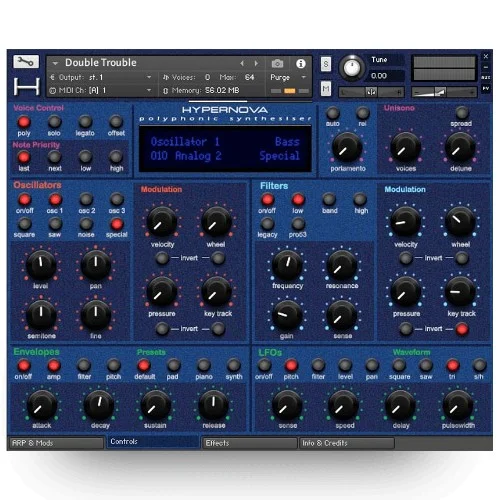Screen dimensions: 500x500
Task: Toggle Oscillators on/off button
Action: [24, 199]
